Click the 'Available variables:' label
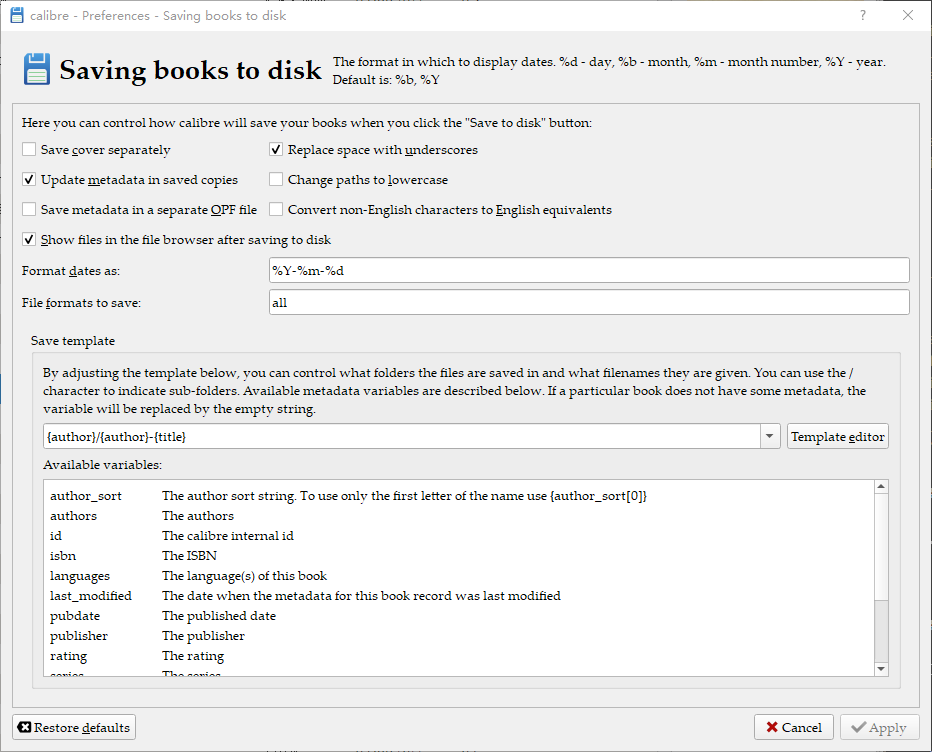 (x=102, y=465)
